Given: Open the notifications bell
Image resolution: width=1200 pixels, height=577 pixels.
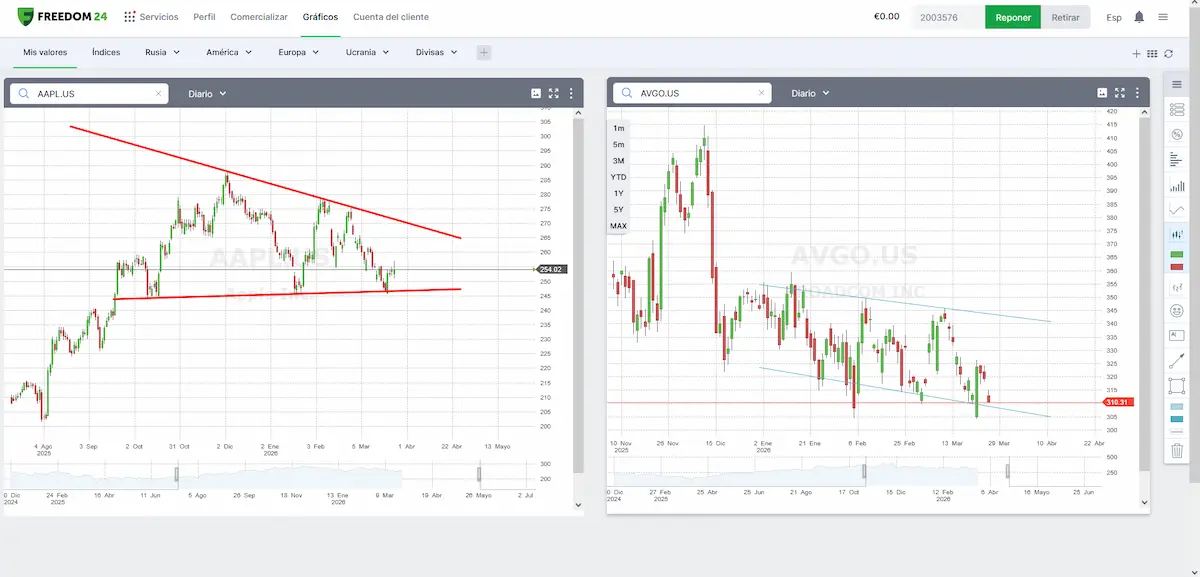Looking at the screenshot, I should click(1139, 17).
